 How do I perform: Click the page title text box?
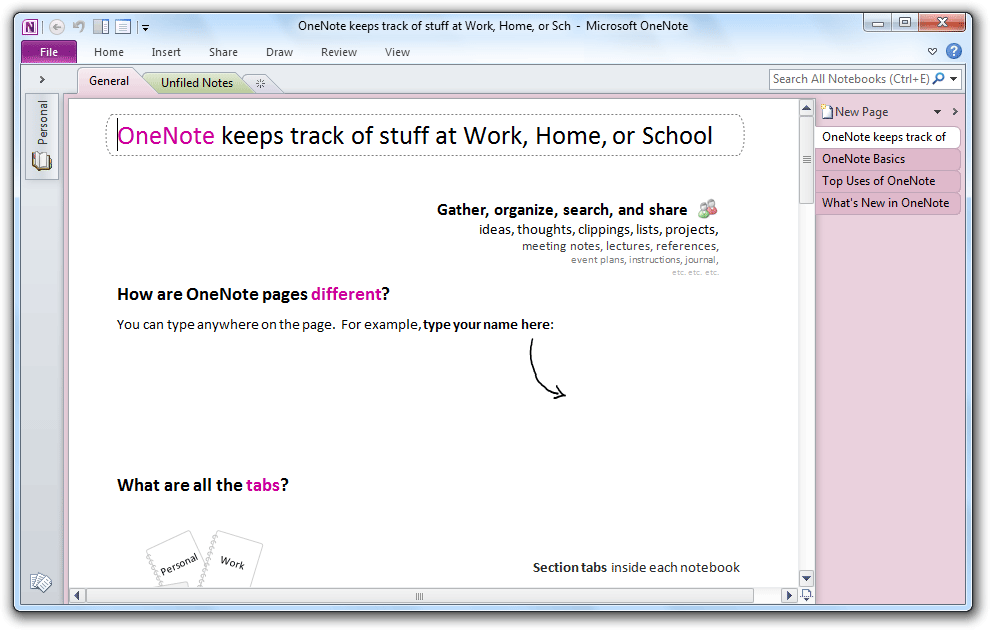(425, 135)
